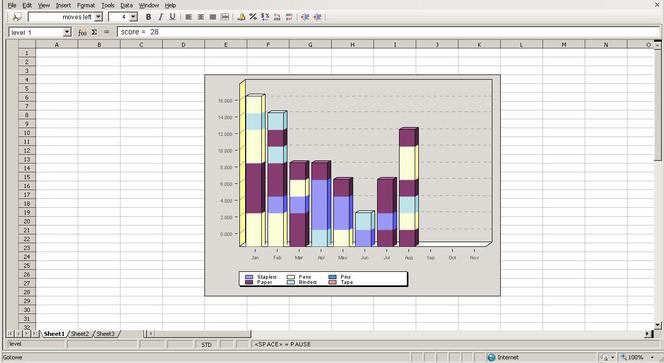Click the last sheet navigation arrow
This screenshot has height=363, width=664.
point(35,334)
